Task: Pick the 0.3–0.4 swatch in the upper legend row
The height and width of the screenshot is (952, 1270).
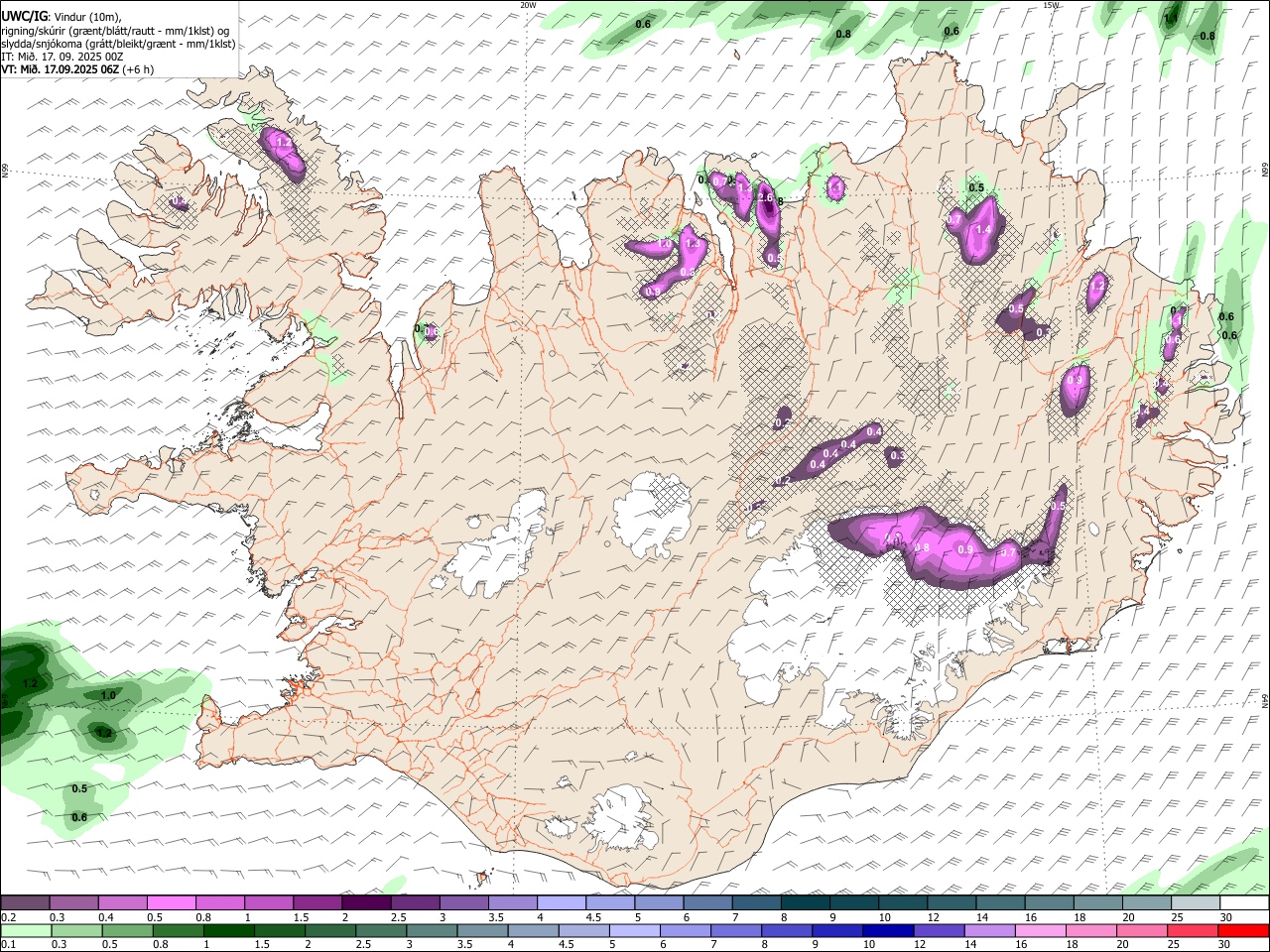Action: [74, 903]
